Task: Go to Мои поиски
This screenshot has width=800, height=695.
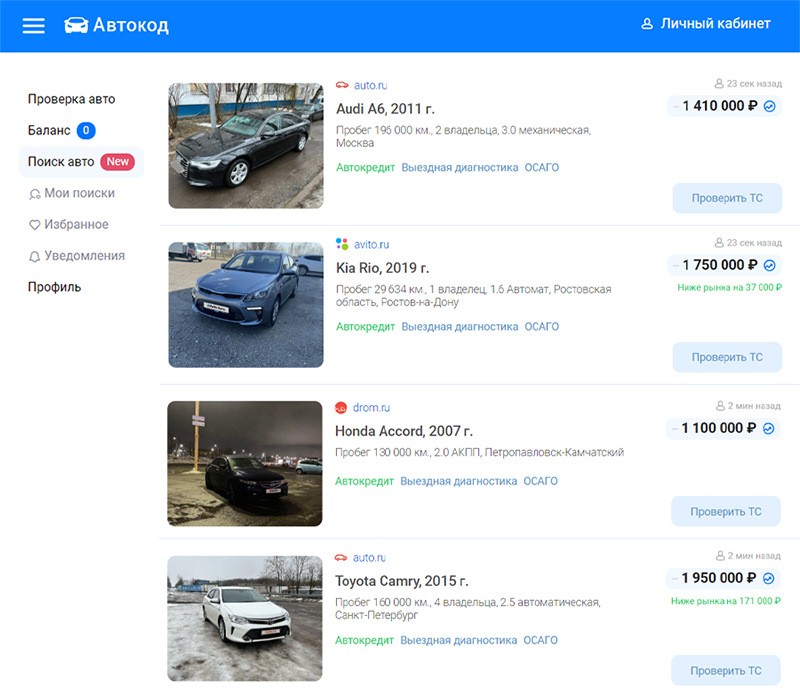Action: [x=80, y=193]
